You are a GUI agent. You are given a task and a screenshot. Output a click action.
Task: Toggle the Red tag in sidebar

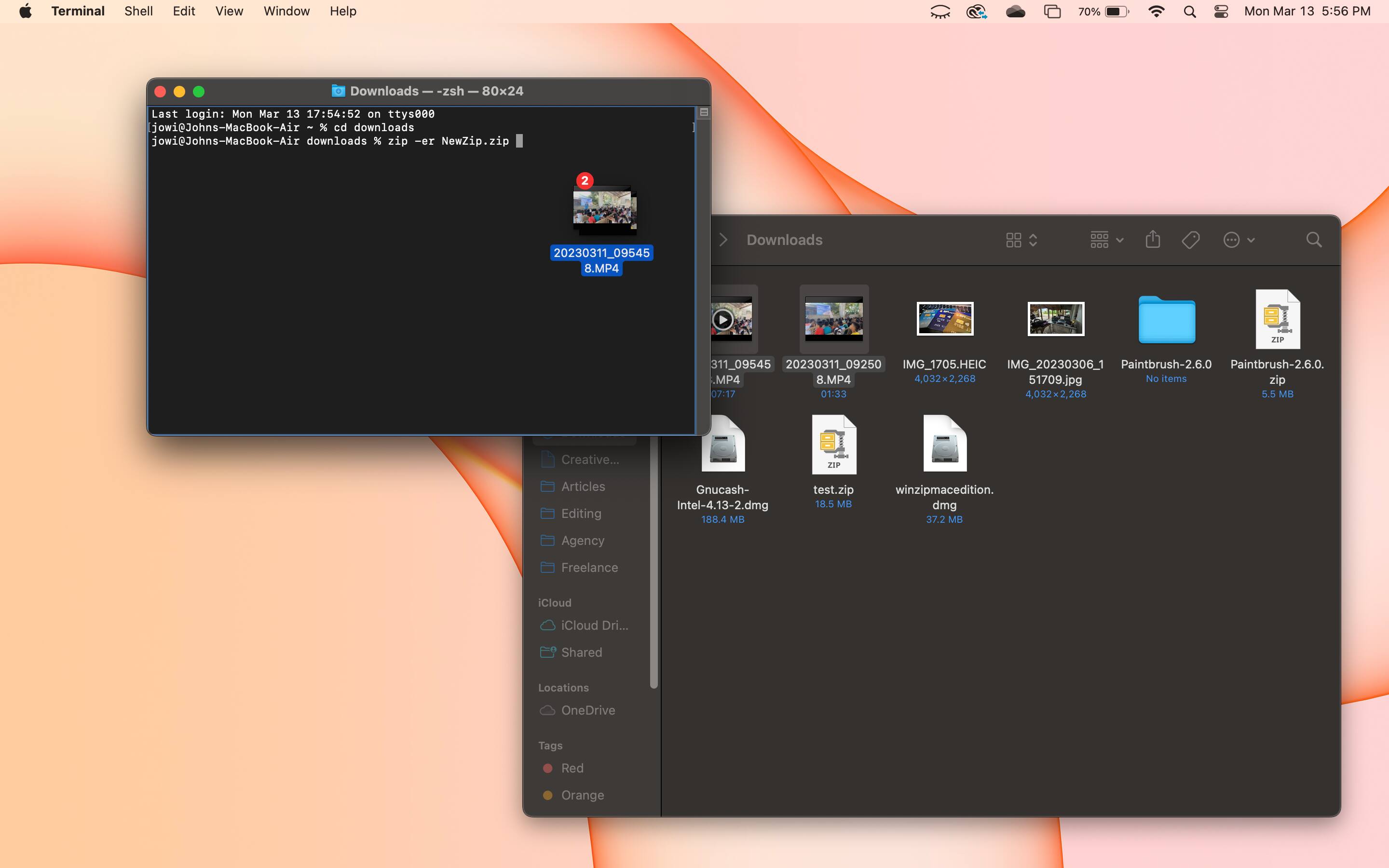pos(572,767)
